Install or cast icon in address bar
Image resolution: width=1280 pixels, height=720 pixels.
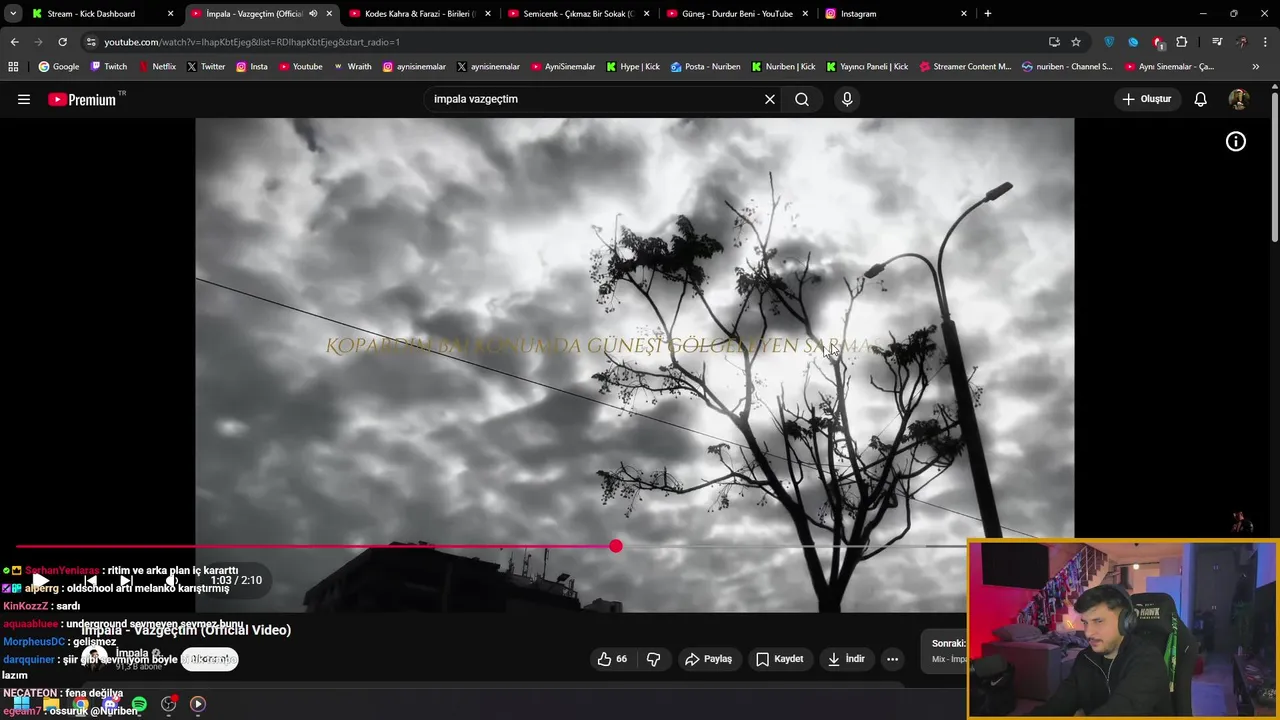pos(1054,42)
